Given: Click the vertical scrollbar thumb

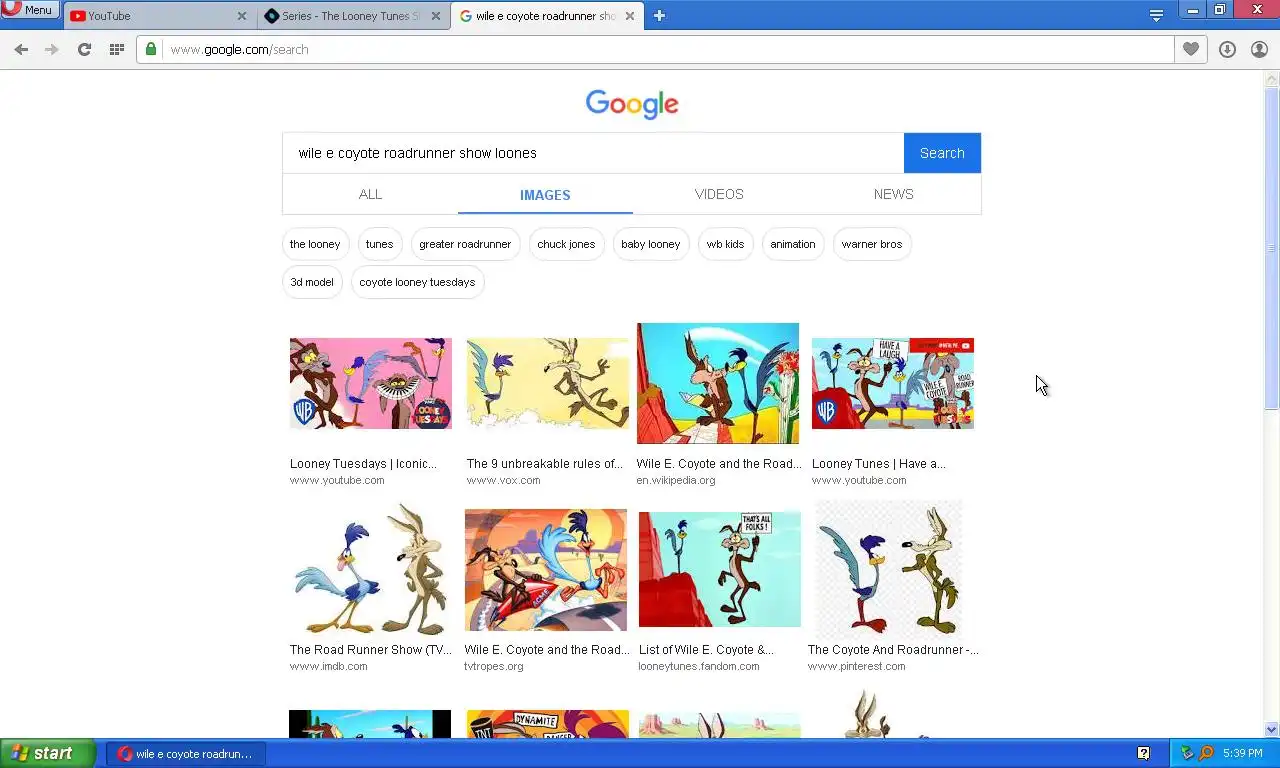Looking at the screenshot, I should tap(1272, 248).
